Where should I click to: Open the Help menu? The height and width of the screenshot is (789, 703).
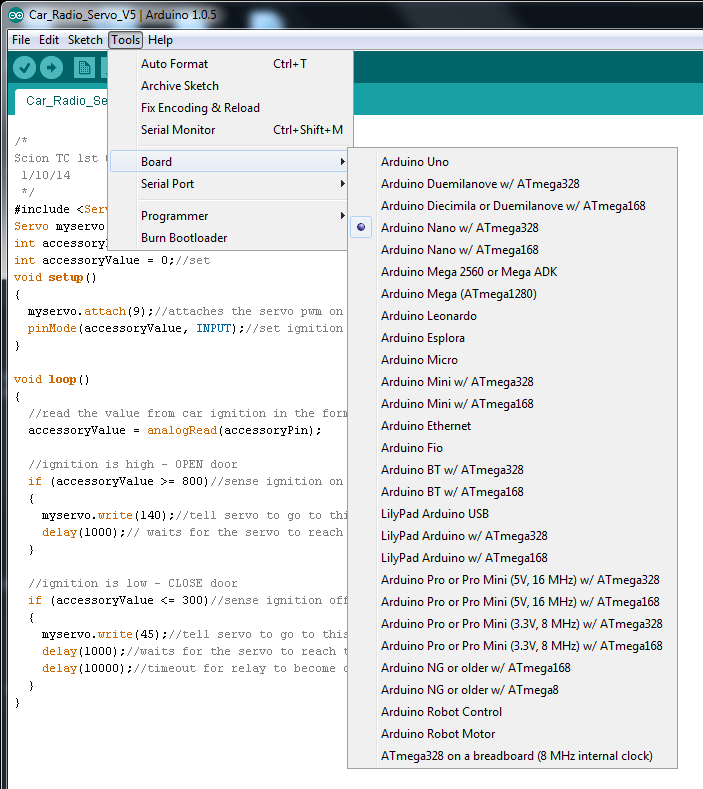160,40
